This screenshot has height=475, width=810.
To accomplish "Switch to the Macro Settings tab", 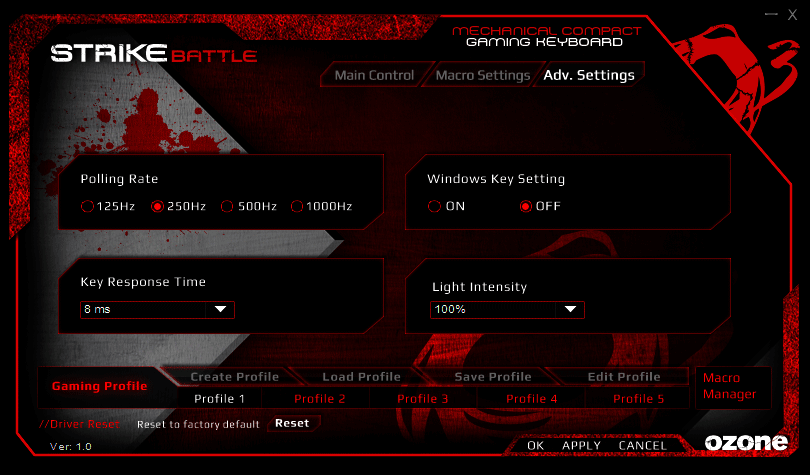I will (483, 75).
